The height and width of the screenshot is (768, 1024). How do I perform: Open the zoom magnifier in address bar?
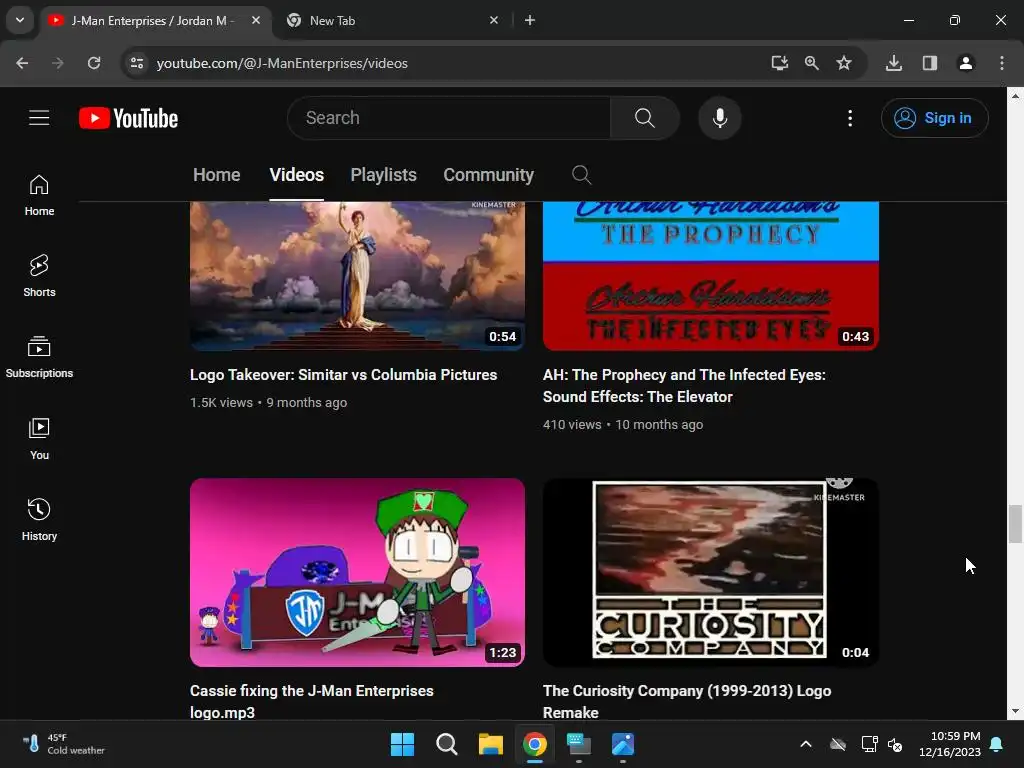[x=812, y=63]
